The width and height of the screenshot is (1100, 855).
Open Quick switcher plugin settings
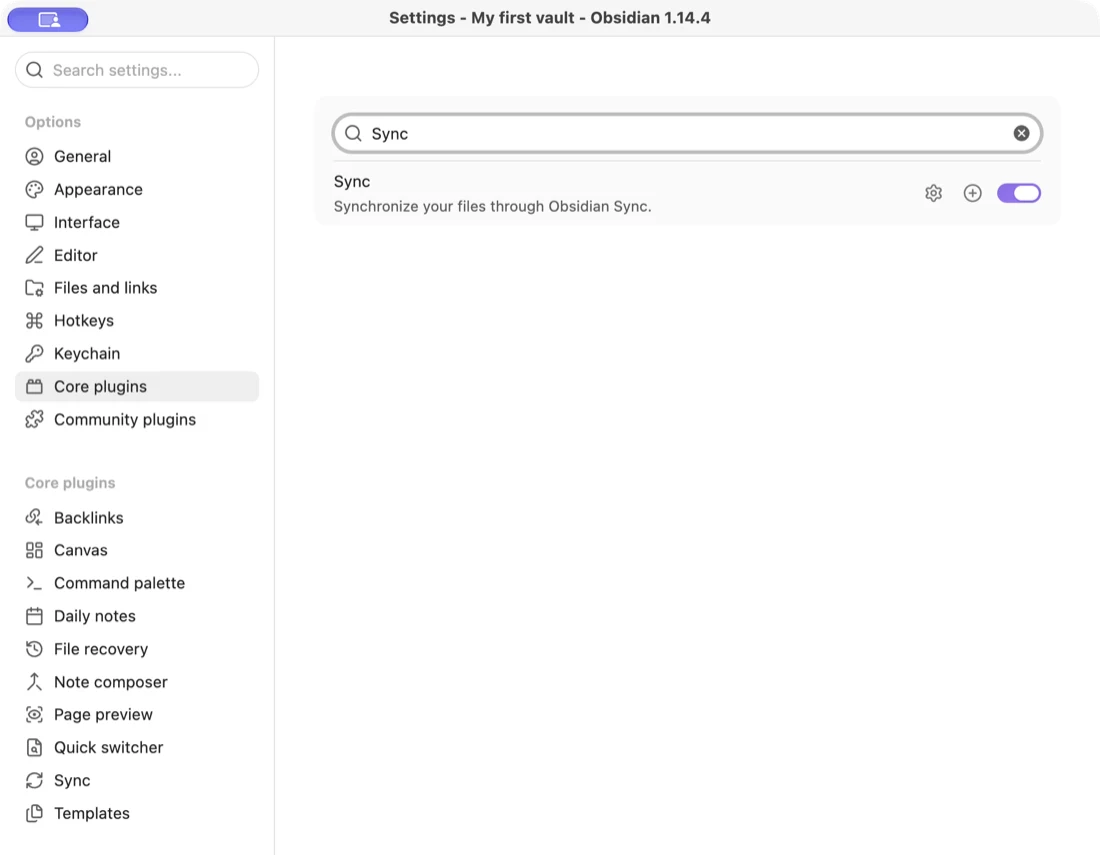point(137,748)
